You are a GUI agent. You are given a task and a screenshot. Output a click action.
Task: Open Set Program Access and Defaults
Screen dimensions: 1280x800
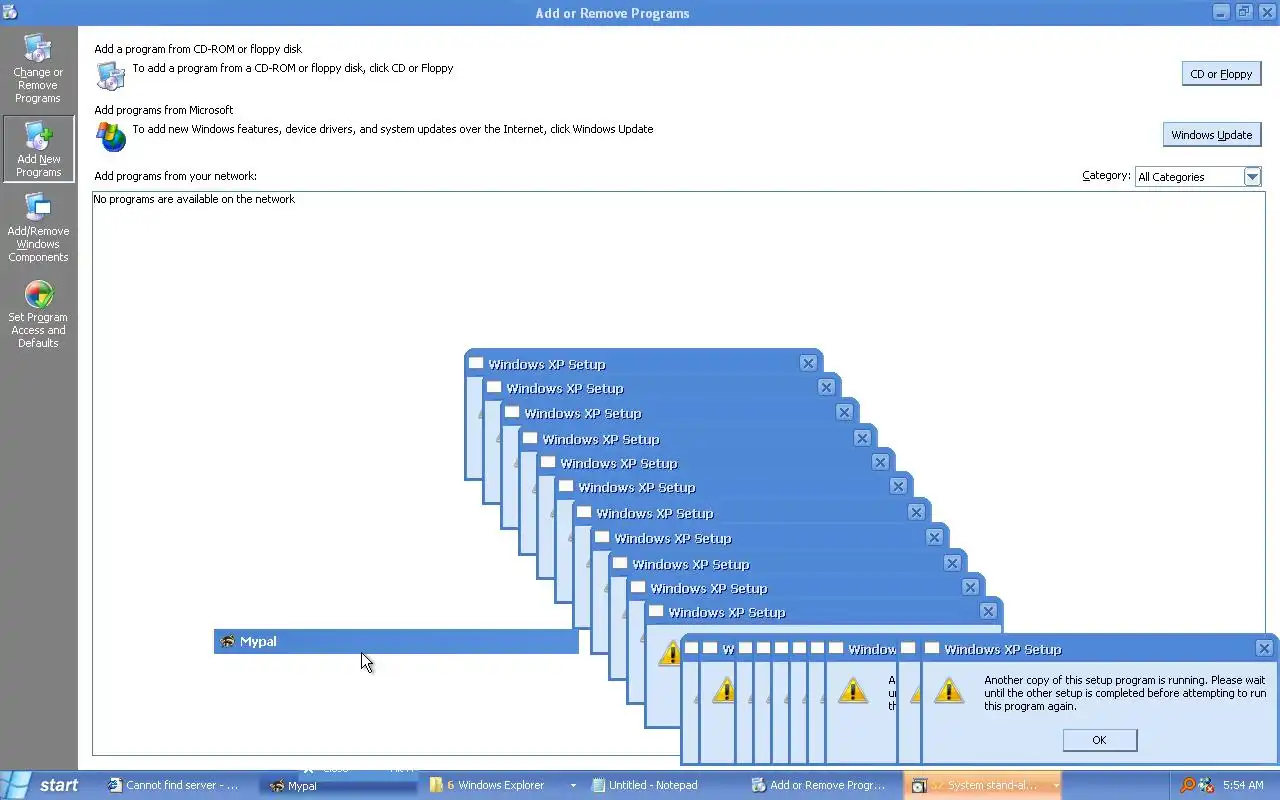point(38,314)
